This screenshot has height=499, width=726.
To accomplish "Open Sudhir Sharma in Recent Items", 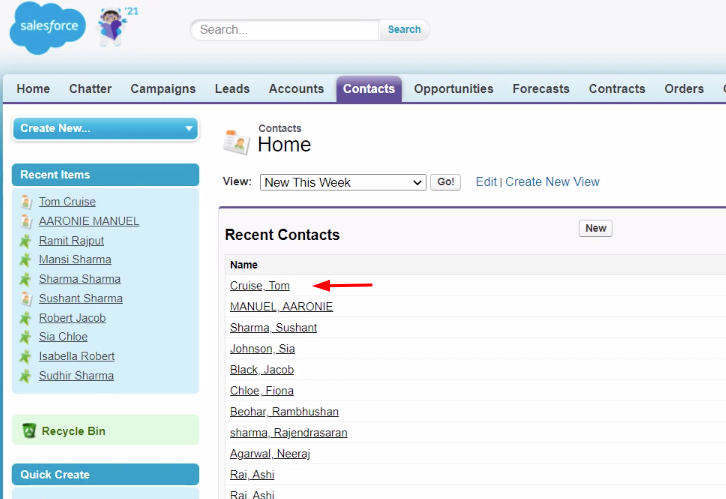I will point(76,376).
